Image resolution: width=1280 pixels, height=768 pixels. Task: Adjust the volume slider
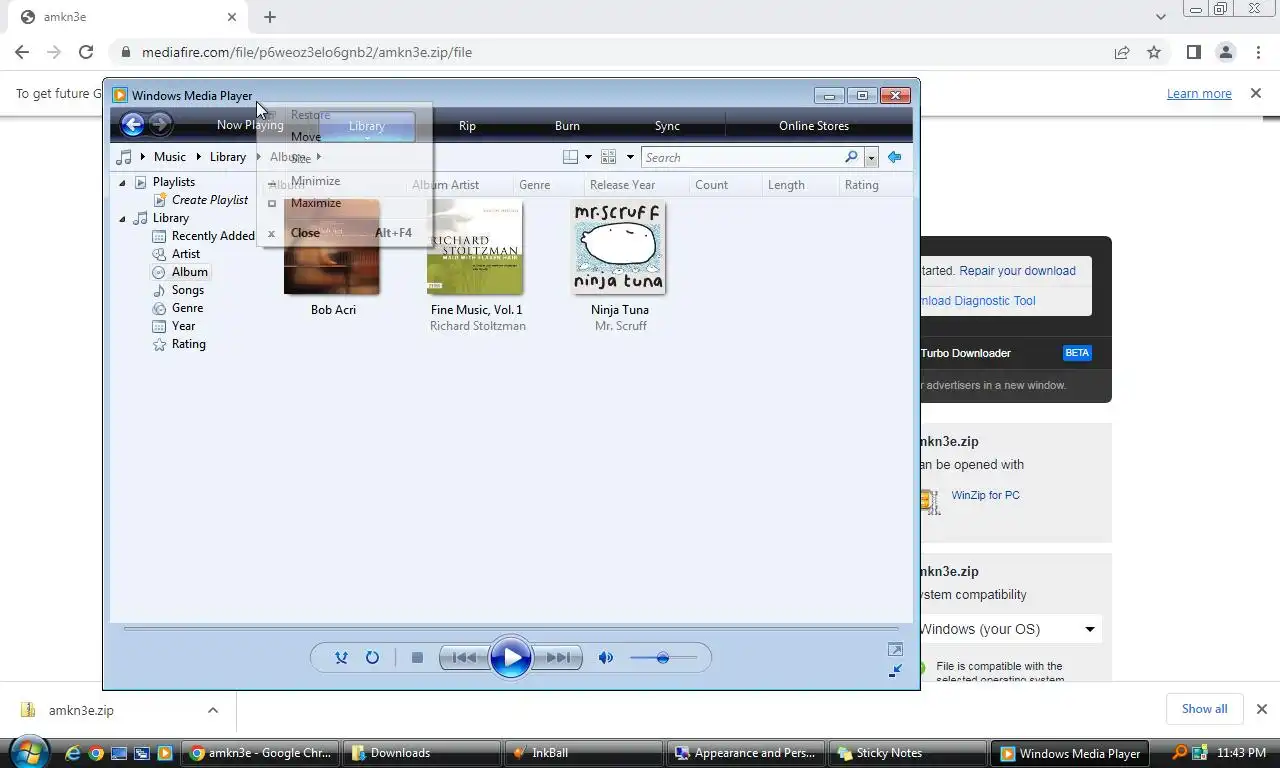663,657
